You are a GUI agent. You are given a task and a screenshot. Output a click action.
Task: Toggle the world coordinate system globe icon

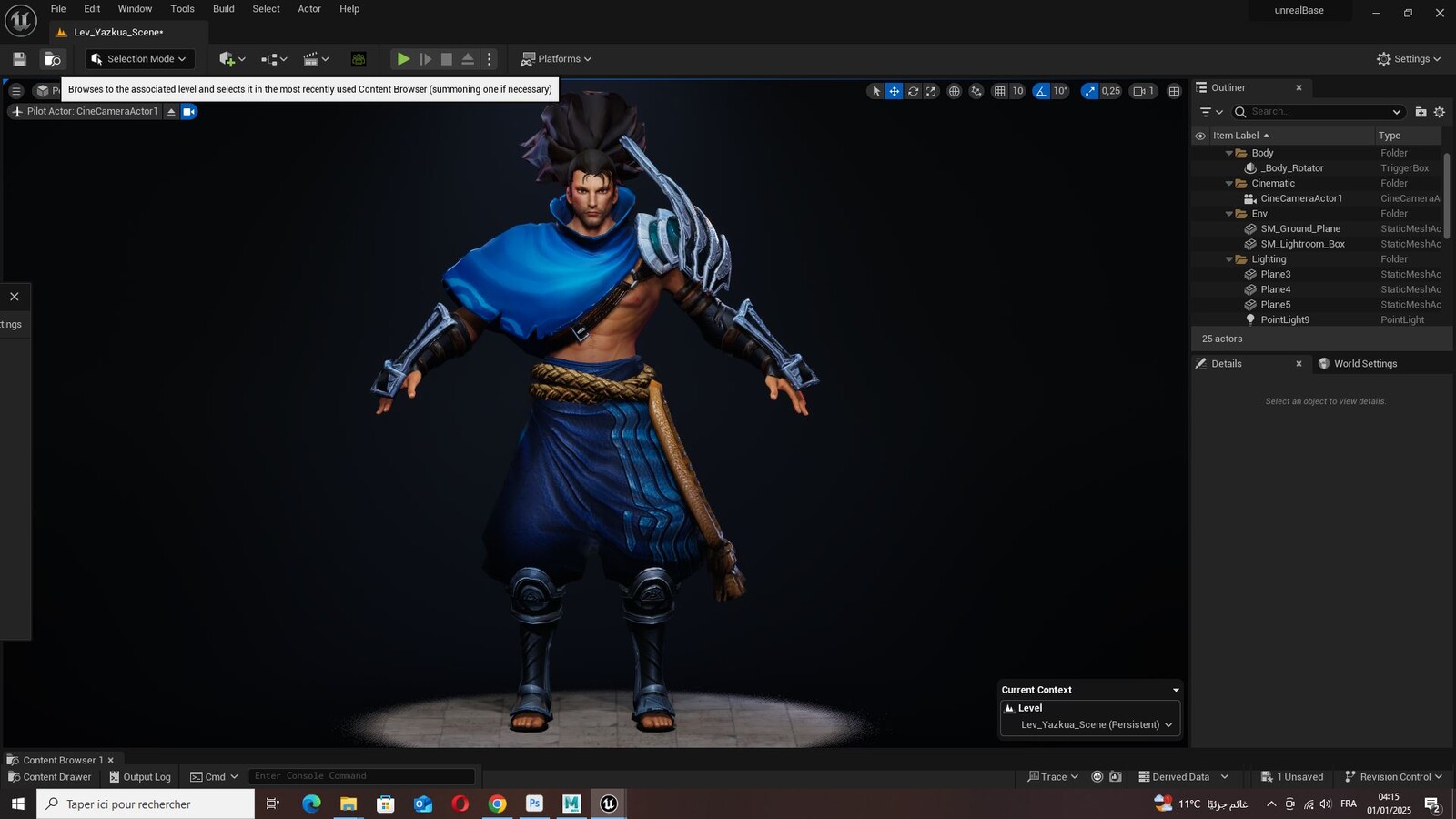pyautogui.click(x=954, y=91)
